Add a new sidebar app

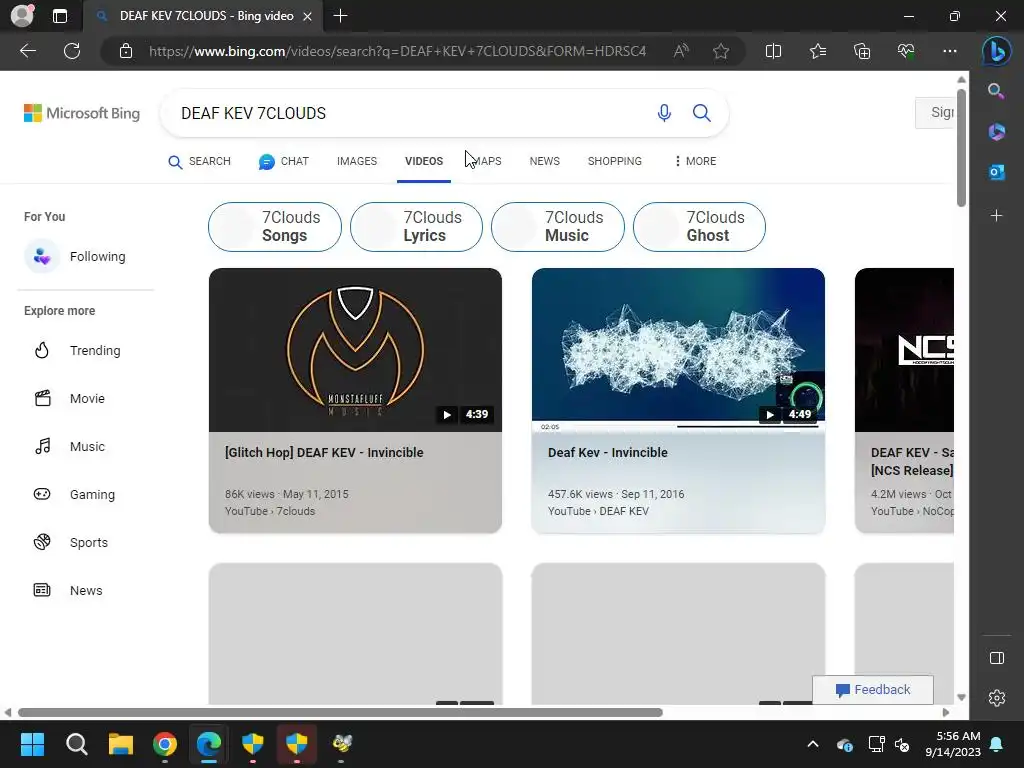tap(996, 216)
